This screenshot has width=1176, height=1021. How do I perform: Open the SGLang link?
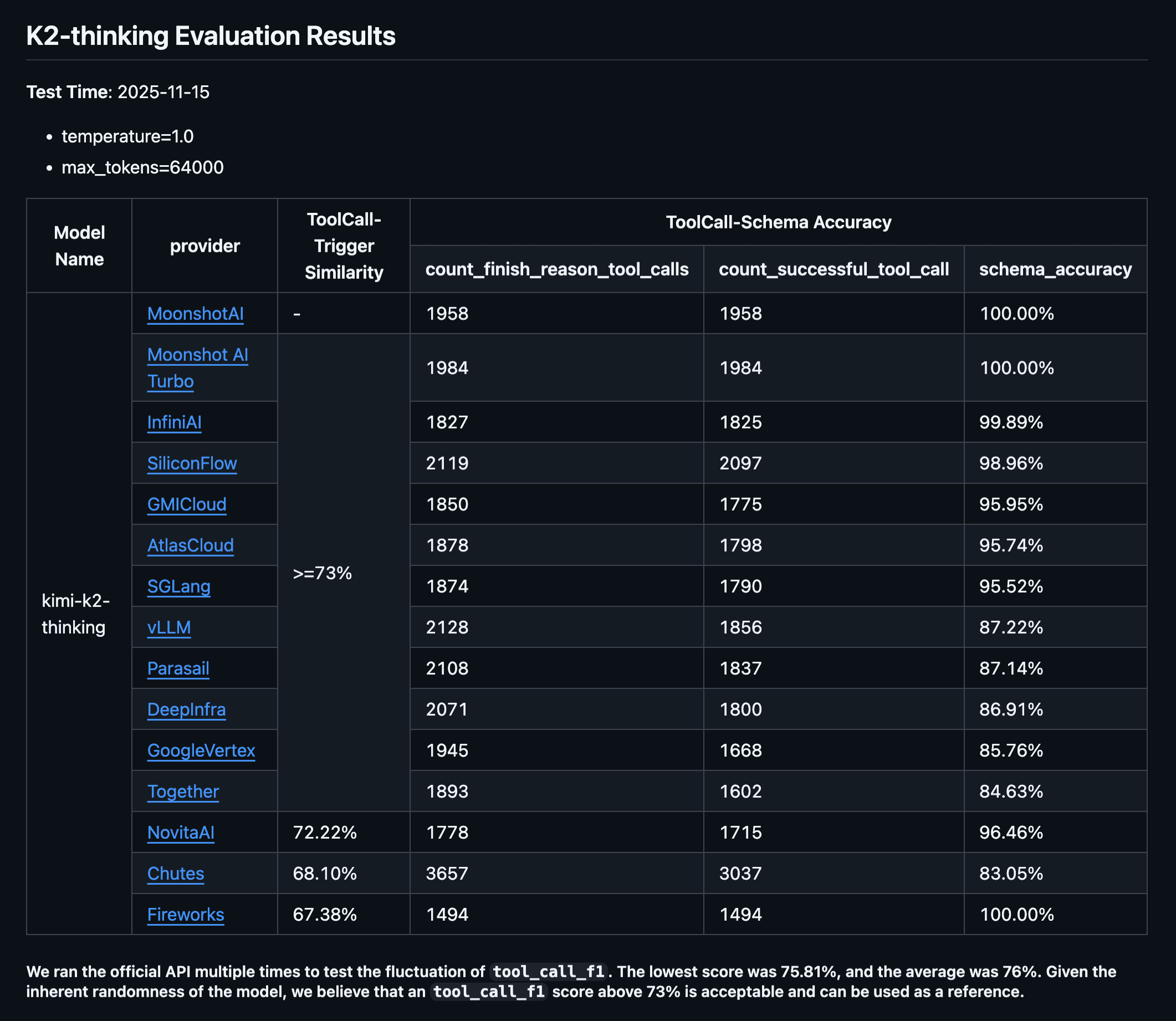pyautogui.click(x=178, y=586)
